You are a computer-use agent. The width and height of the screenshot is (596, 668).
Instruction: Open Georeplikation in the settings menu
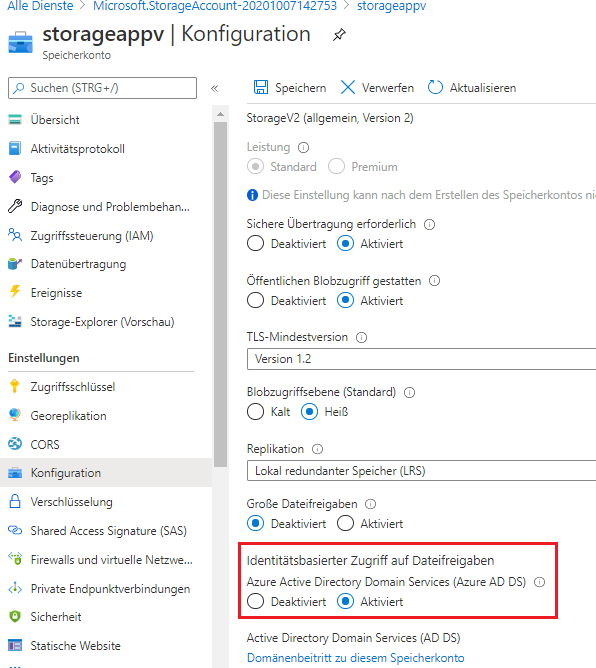[x=68, y=415]
